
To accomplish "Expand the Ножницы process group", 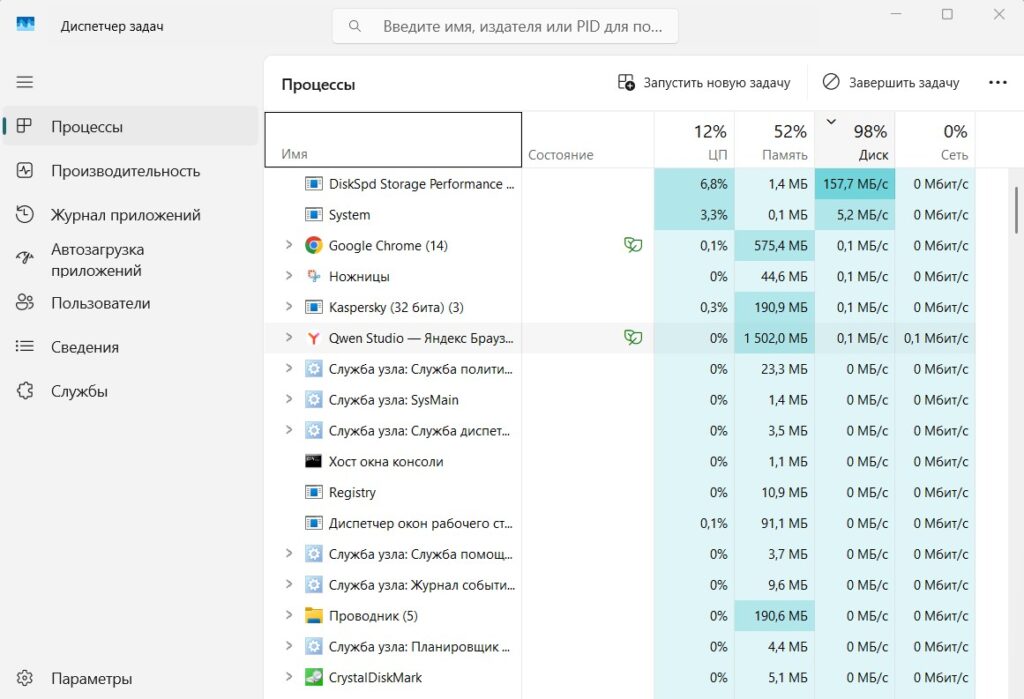I will click(289, 276).
